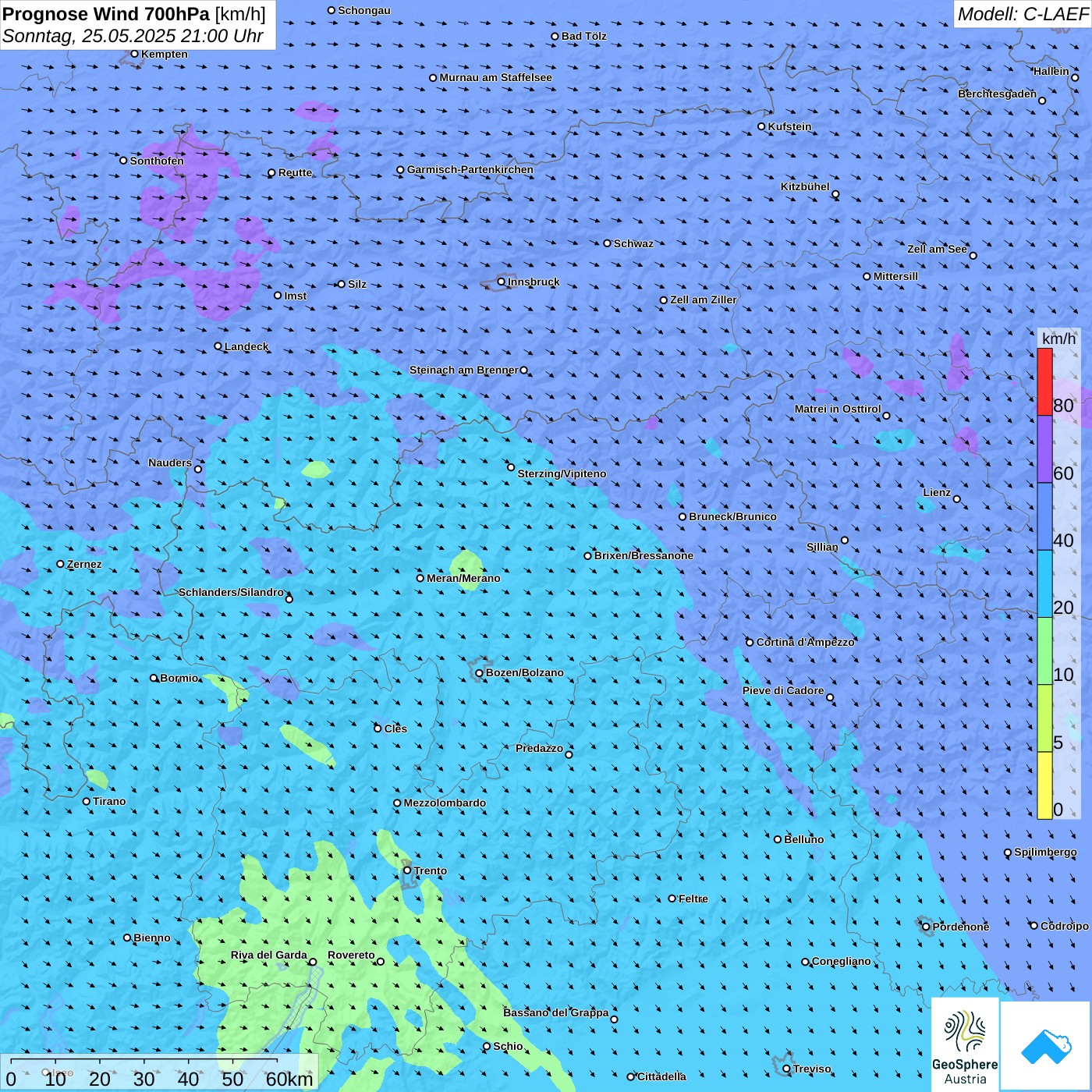Click the 'Hallein' label
The image size is (1092, 1092).
click(x=1051, y=71)
